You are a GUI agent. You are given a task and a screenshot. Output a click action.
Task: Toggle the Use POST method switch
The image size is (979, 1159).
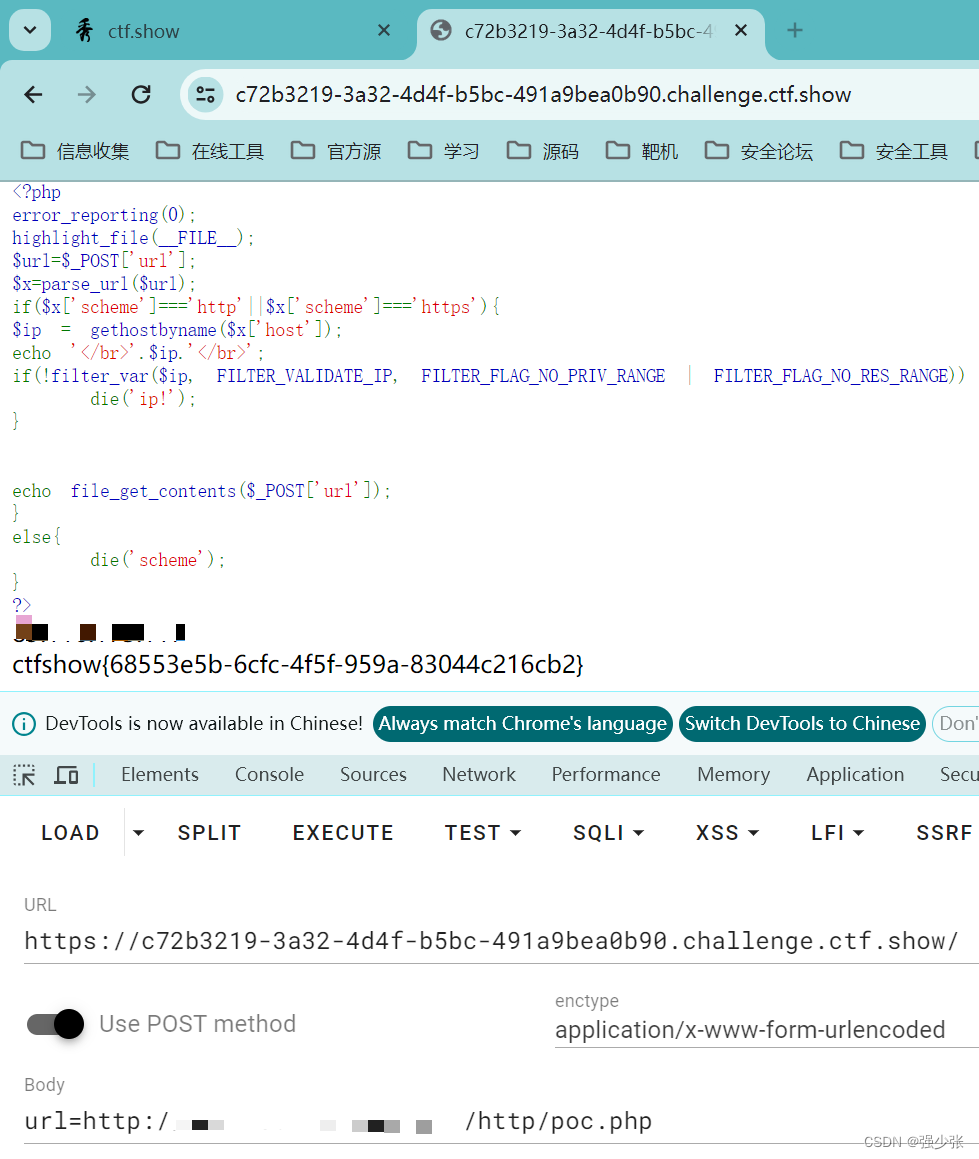tap(55, 1024)
